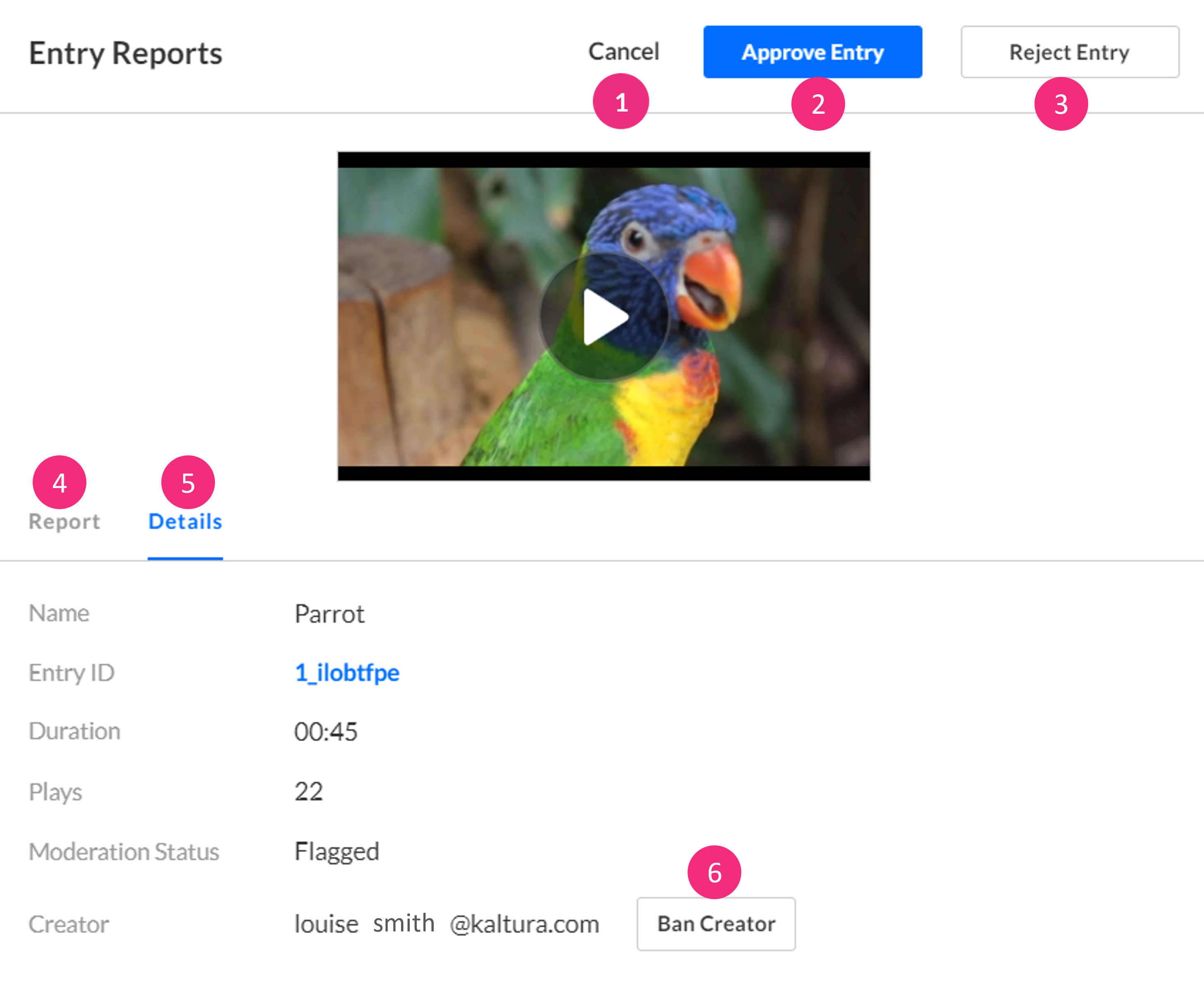The width and height of the screenshot is (1204, 998).
Task: Click pink callout marker number 3
Action: [x=1061, y=104]
